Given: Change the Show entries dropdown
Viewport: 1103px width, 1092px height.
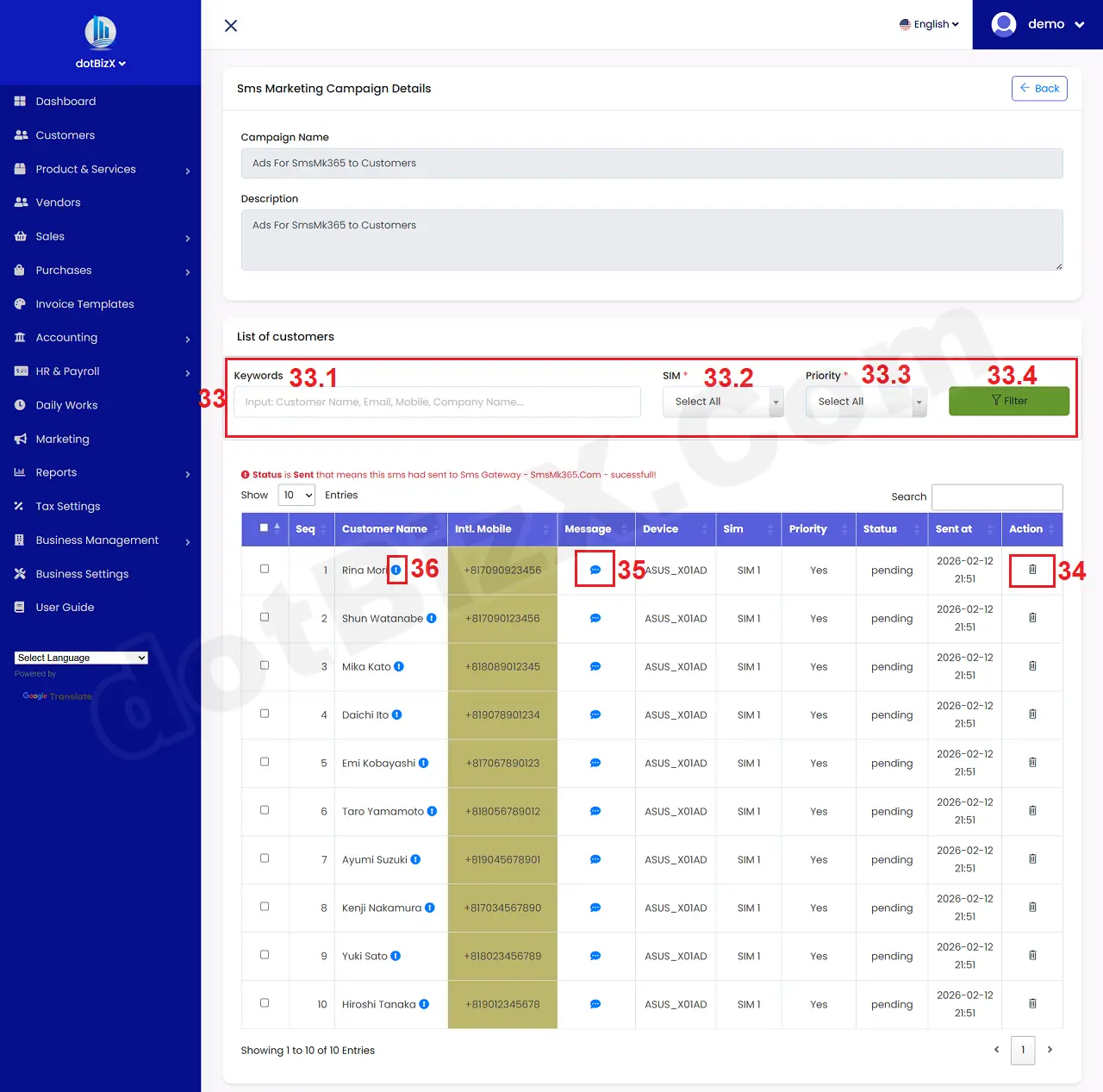Looking at the screenshot, I should pos(296,495).
